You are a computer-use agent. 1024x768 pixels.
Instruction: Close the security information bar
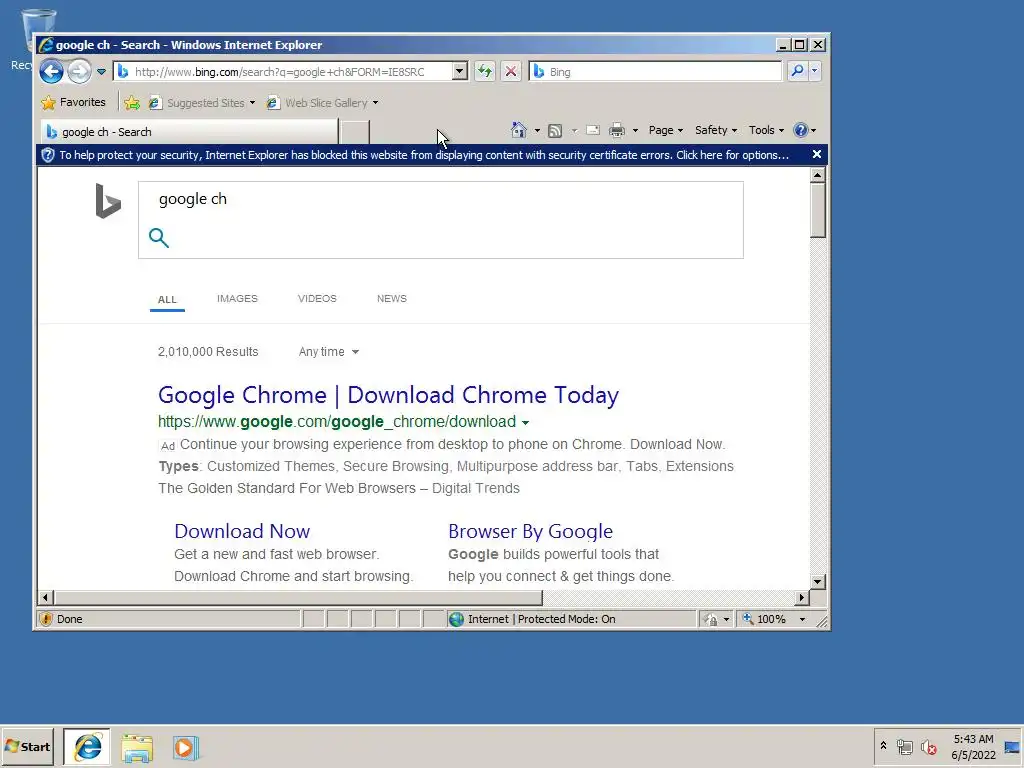coord(816,154)
